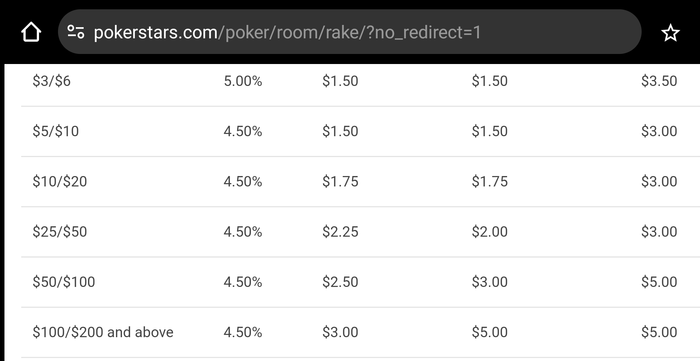
Task: Open site info icon in address bar
Action: [x=76, y=32]
